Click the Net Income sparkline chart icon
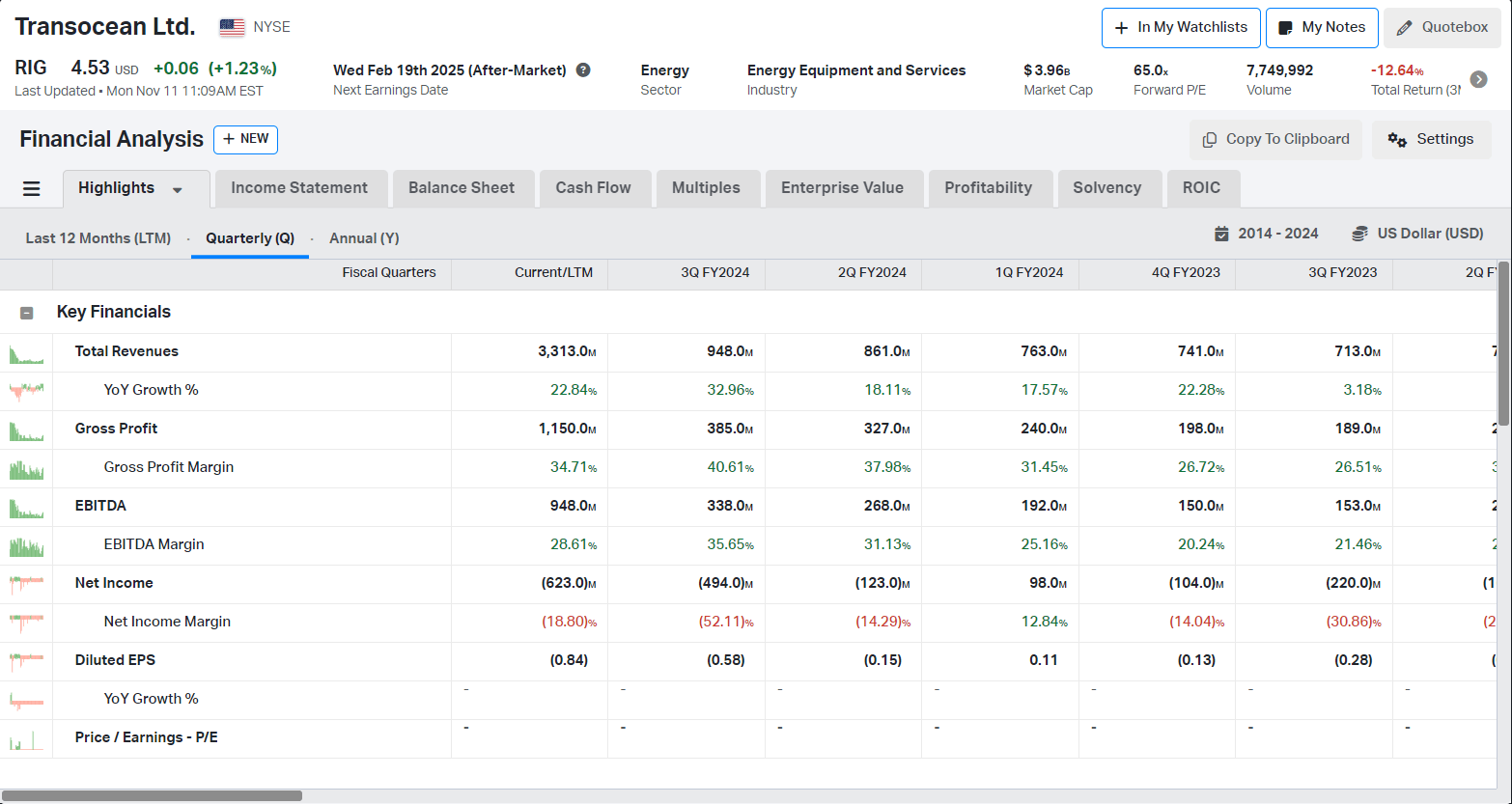1512x804 pixels. 26,584
